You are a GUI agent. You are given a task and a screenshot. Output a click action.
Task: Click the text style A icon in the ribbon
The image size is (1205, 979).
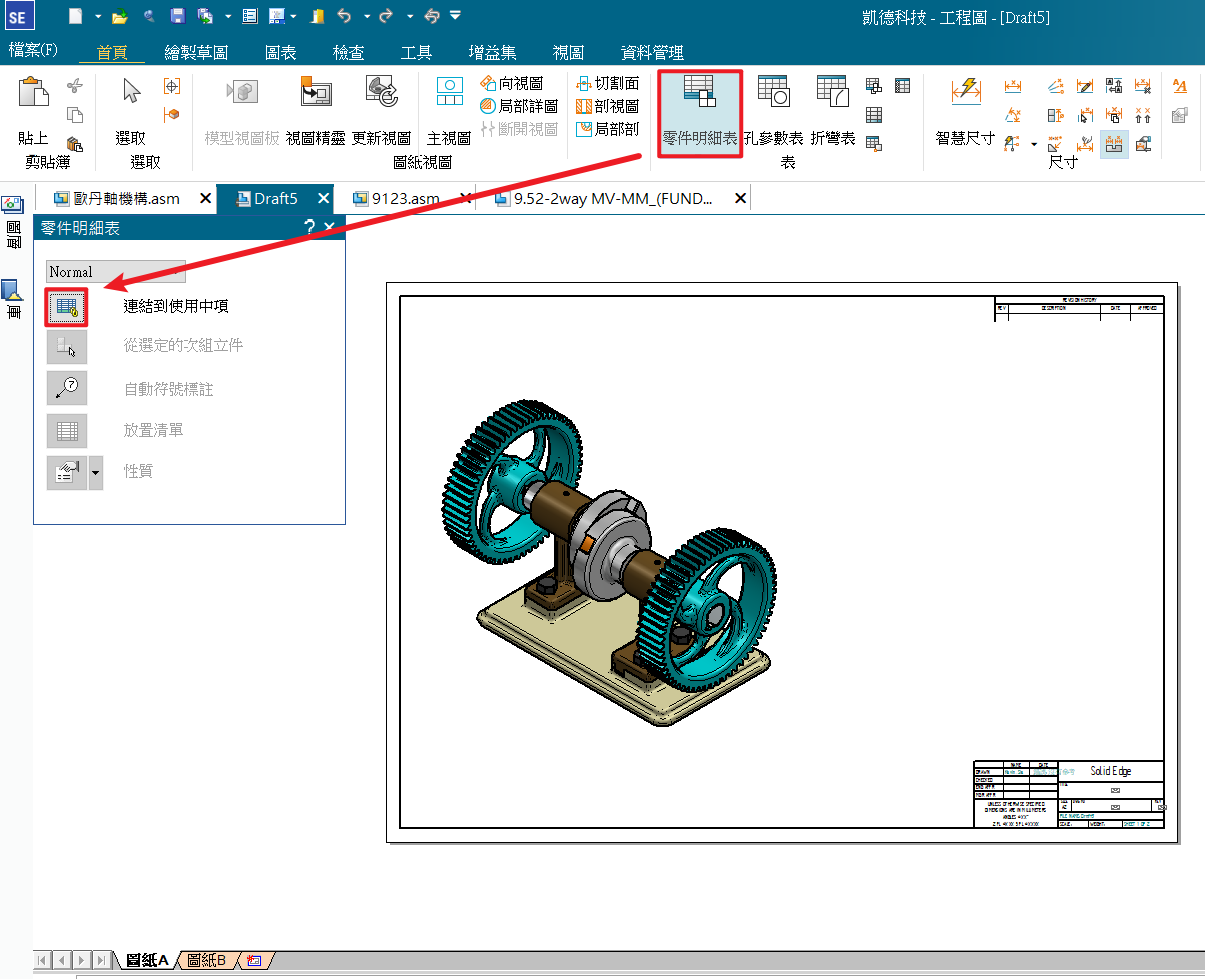coord(1180,86)
